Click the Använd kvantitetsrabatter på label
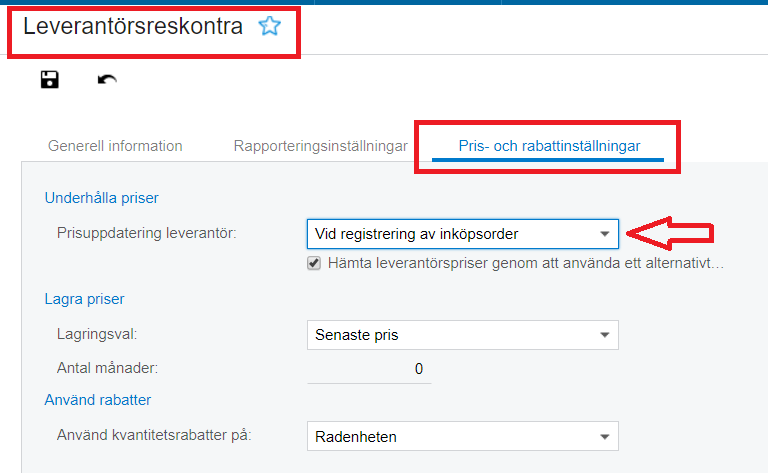The width and height of the screenshot is (768, 473). 155,435
